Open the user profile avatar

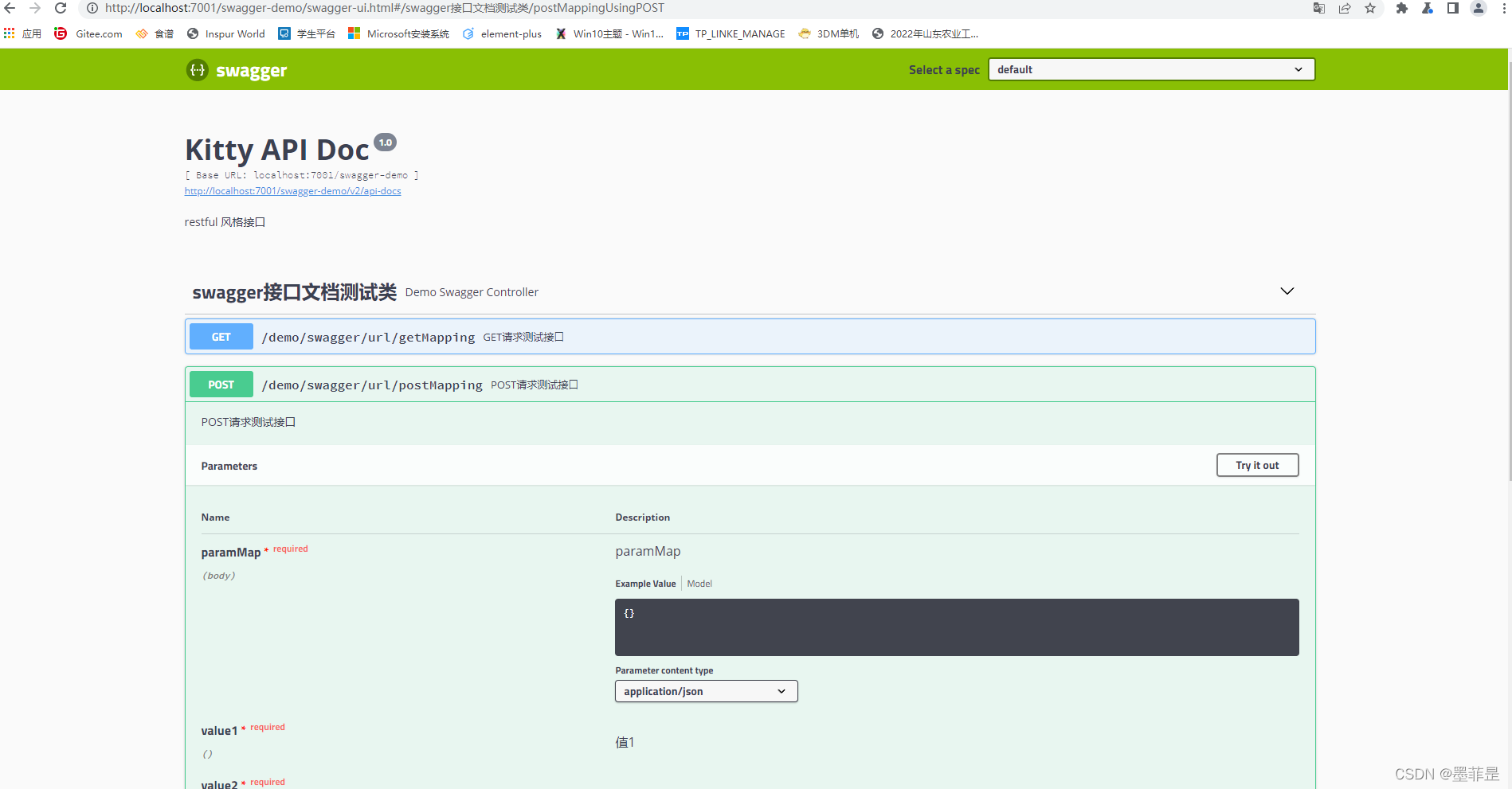1479,8
